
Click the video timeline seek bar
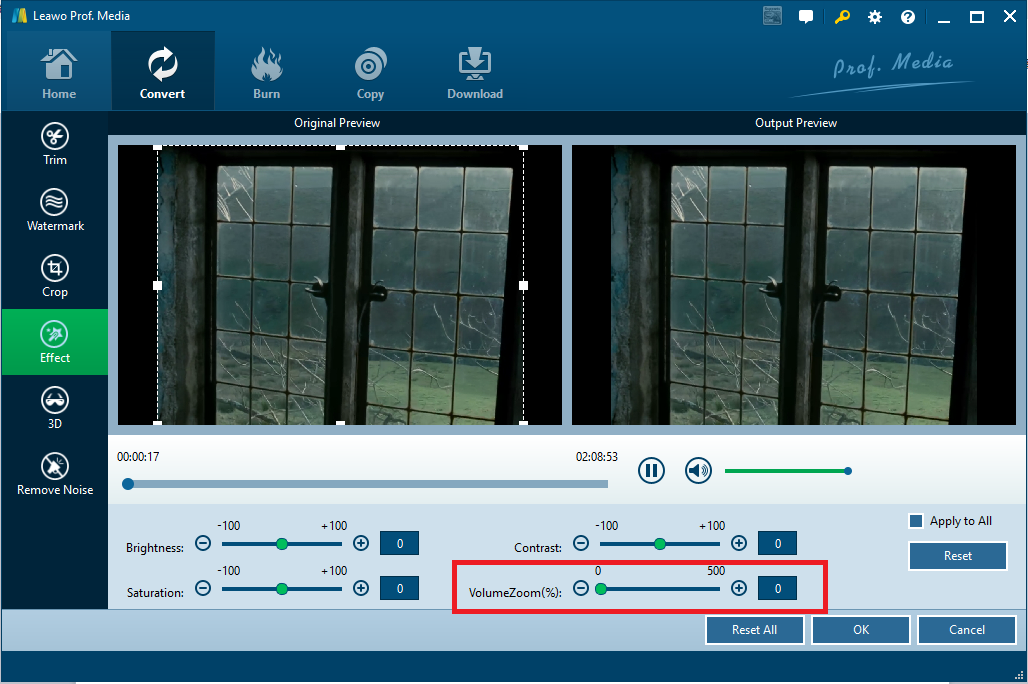[x=365, y=484]
